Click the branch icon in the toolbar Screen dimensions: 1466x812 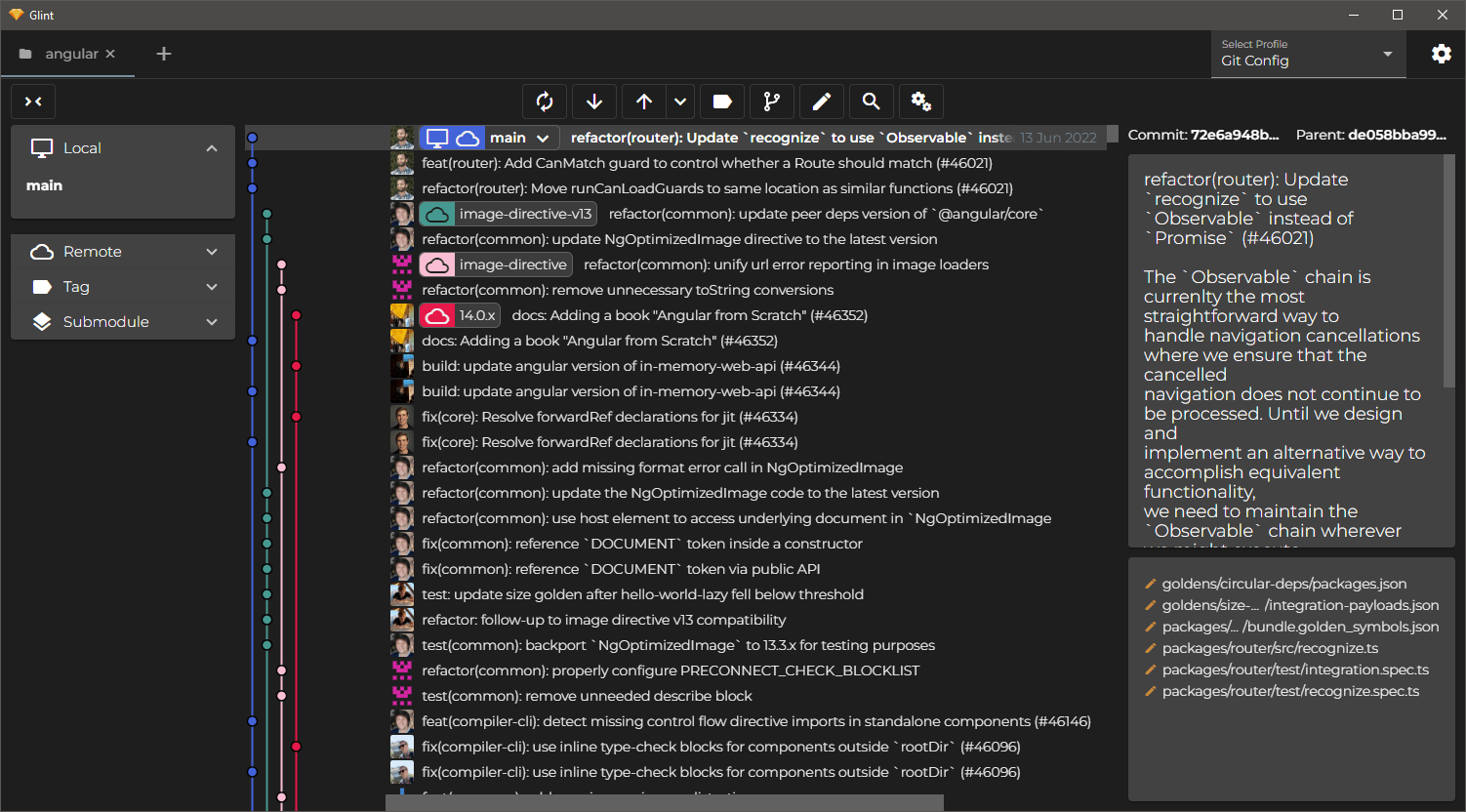pos(772,101)
